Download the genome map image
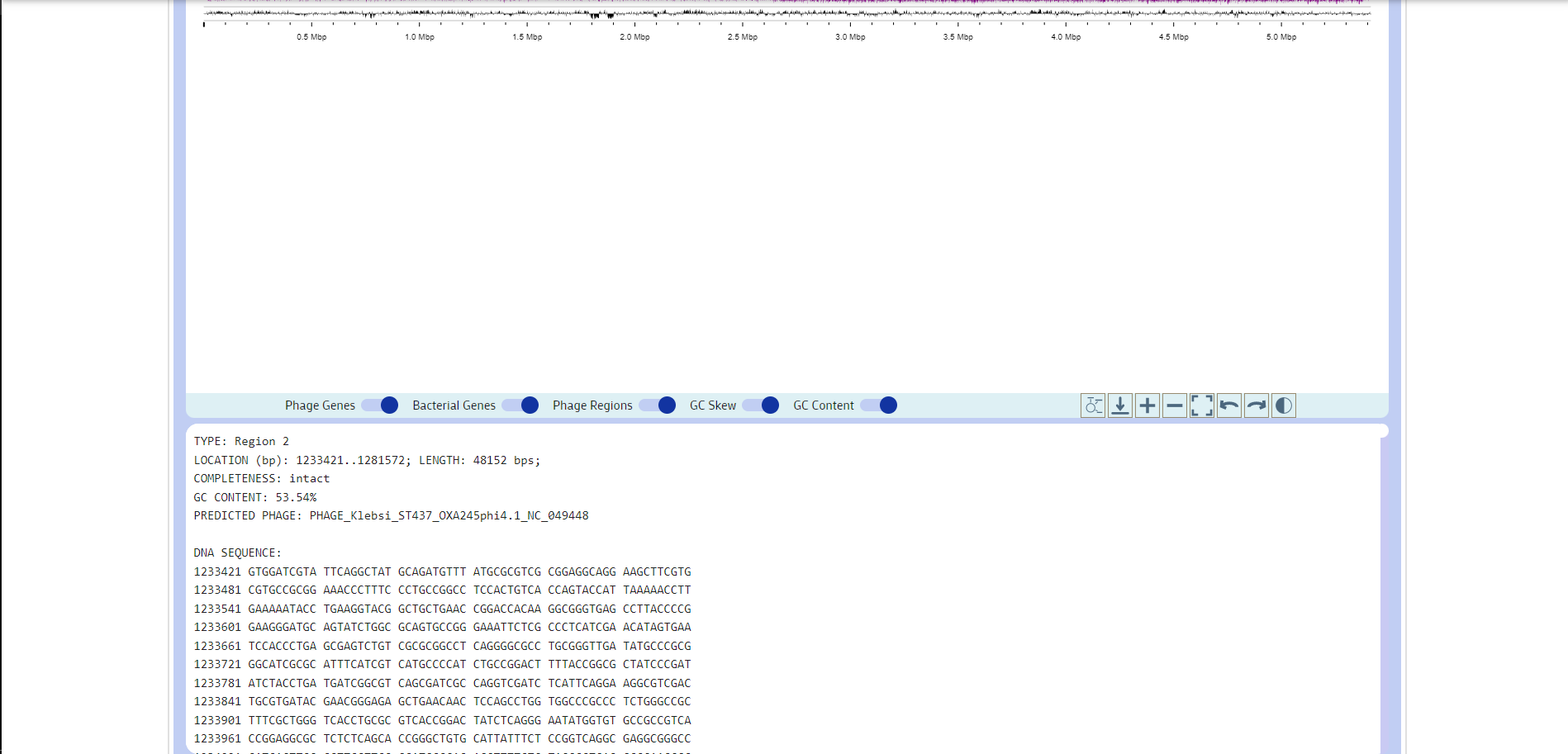Image resolution: width=1568 pixels, height=754 pixels. (x=1119, y=405)
